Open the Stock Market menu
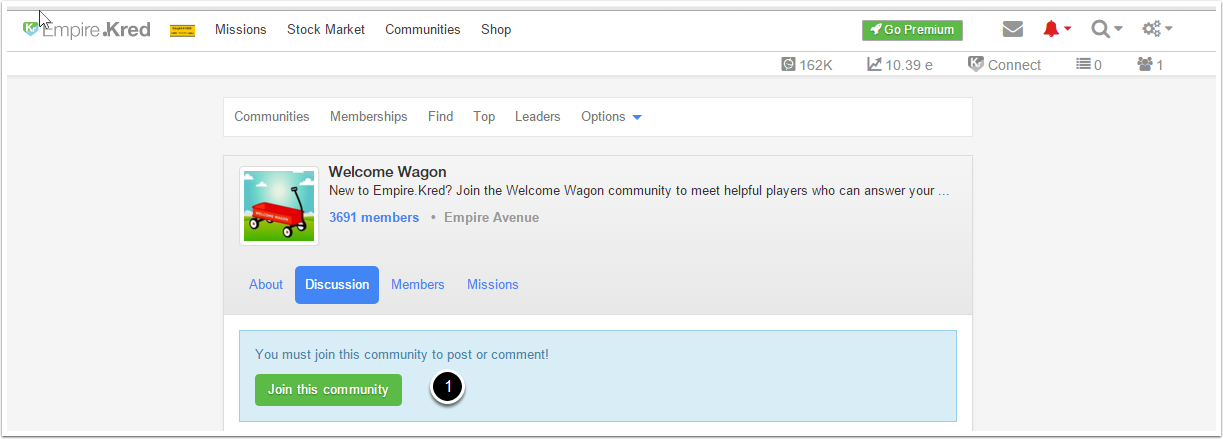The height and width of the screenshot is (439, 1223). [326, 30]
